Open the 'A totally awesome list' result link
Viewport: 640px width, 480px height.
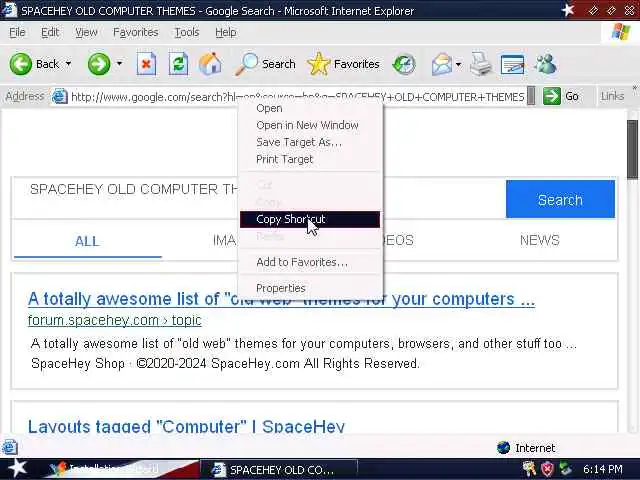point(281,299)
